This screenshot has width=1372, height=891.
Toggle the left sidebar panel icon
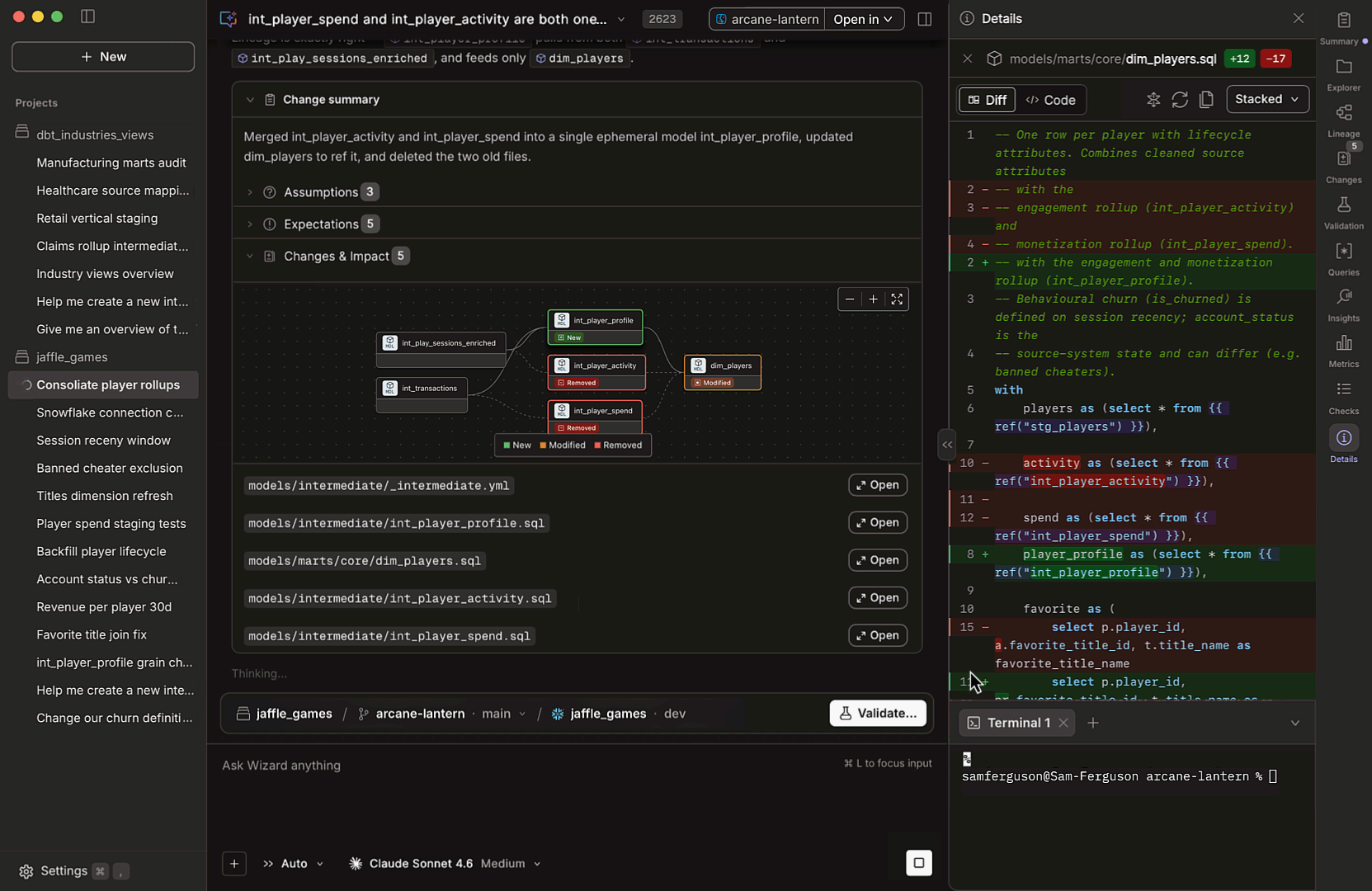(87, 16)
